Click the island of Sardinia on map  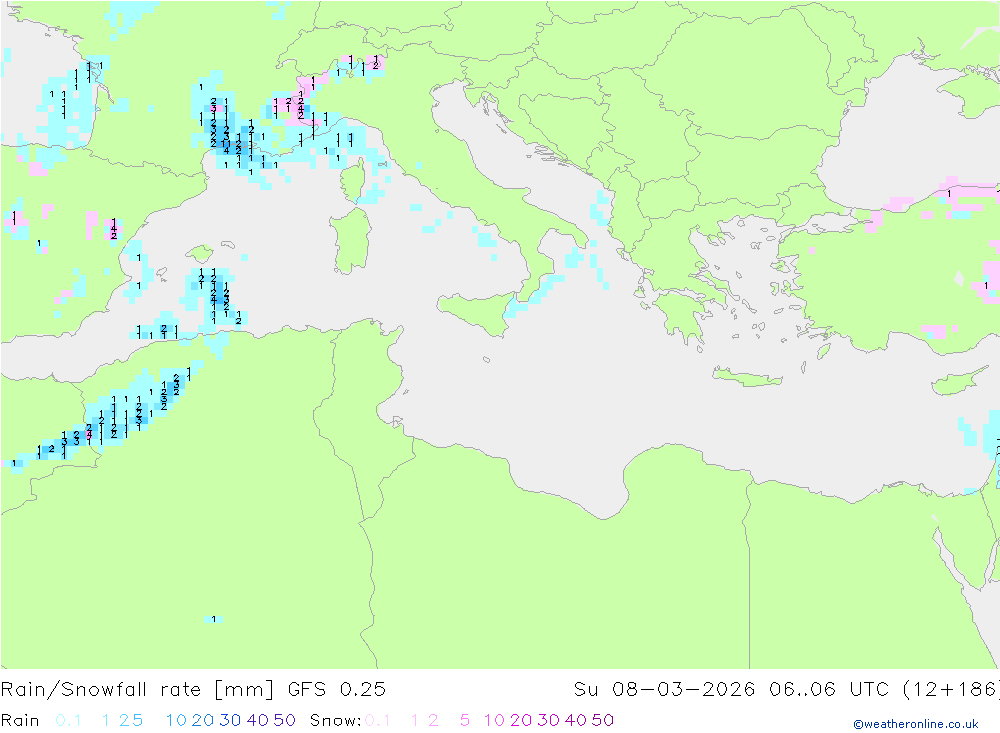(351, 239)
